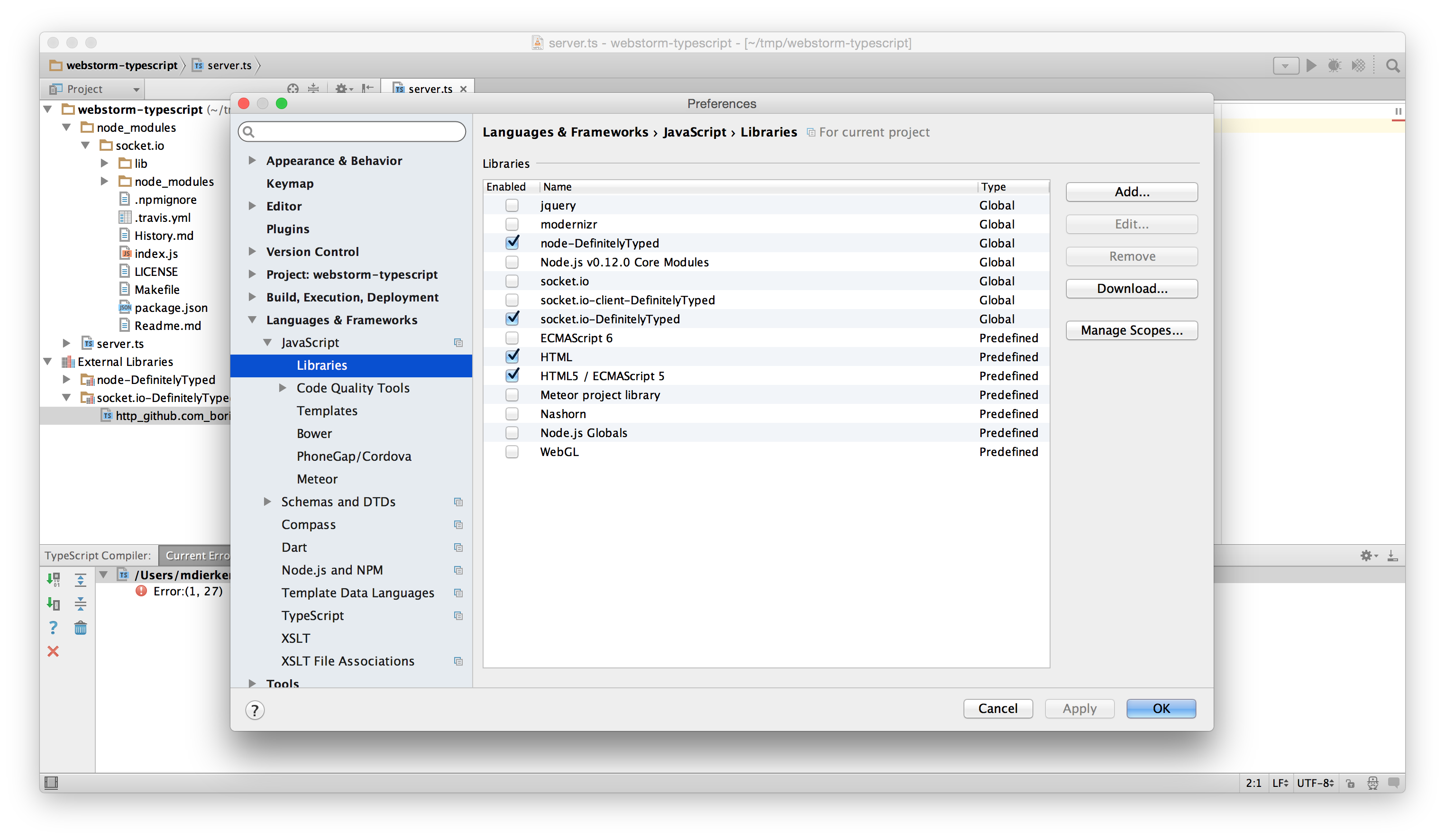
Task: Uncheck node-DefinitelyTyped library
Action: pos(512,243)
